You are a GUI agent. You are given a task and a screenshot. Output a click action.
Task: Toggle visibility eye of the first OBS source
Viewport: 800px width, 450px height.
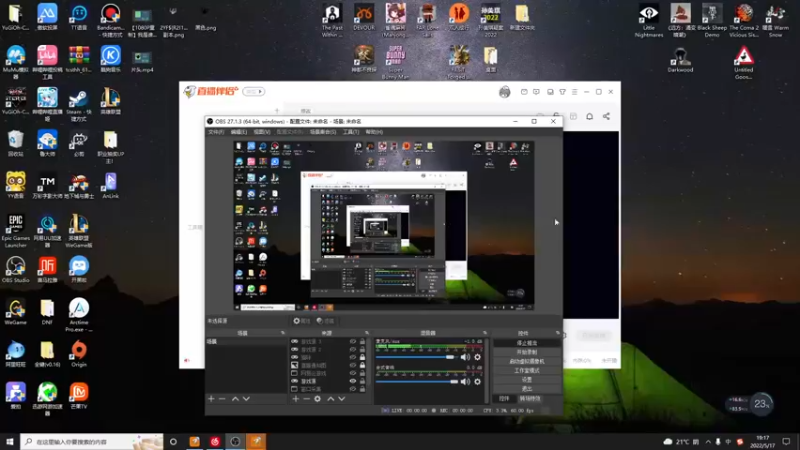click(353, 342)
